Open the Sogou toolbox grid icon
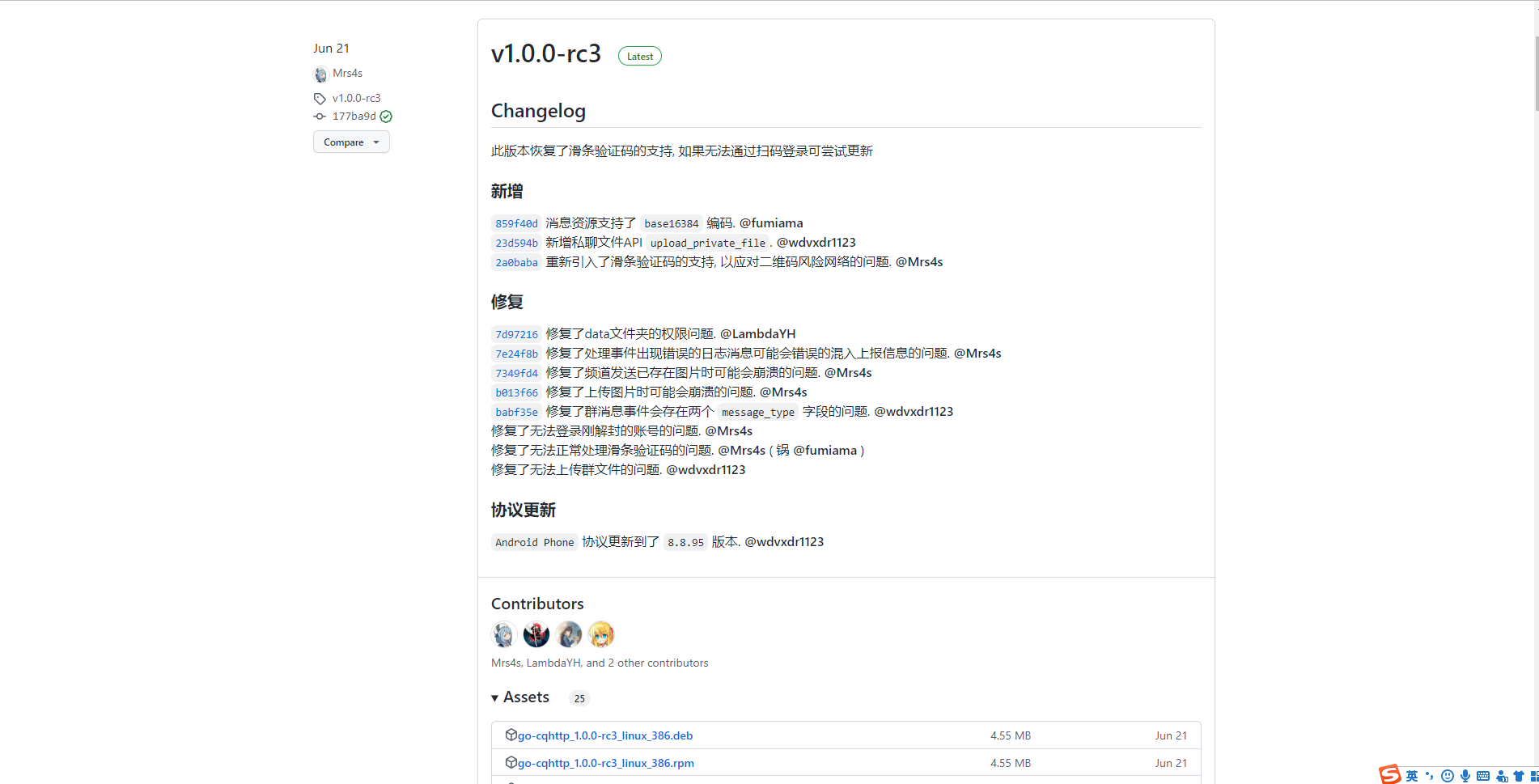Viewport: 1539px width, 784px height. click(1534, 775)
